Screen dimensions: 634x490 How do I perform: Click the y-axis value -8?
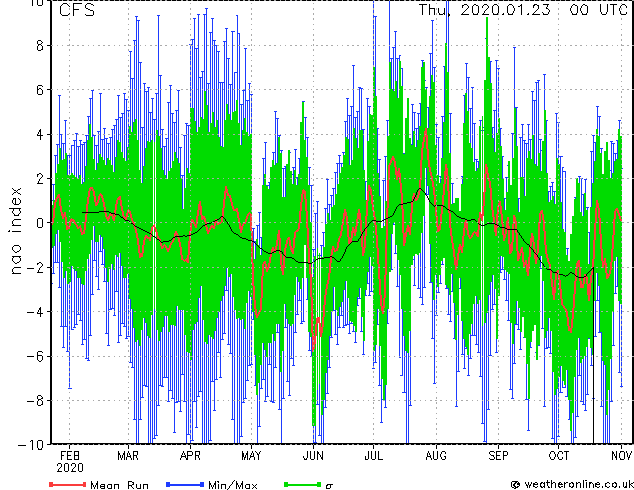[x=35, y=401]
